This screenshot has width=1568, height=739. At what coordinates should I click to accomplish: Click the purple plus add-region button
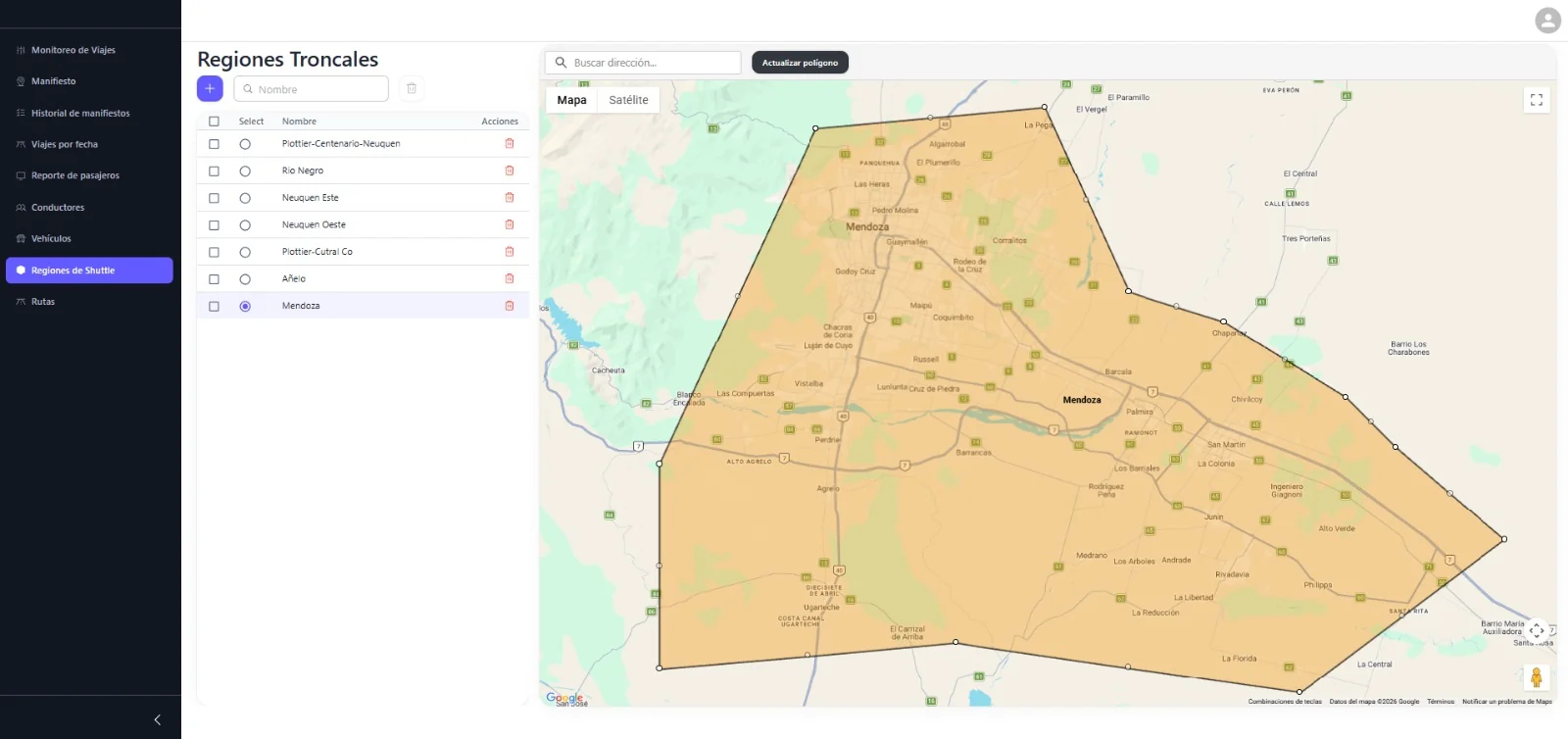click(210, 88)
